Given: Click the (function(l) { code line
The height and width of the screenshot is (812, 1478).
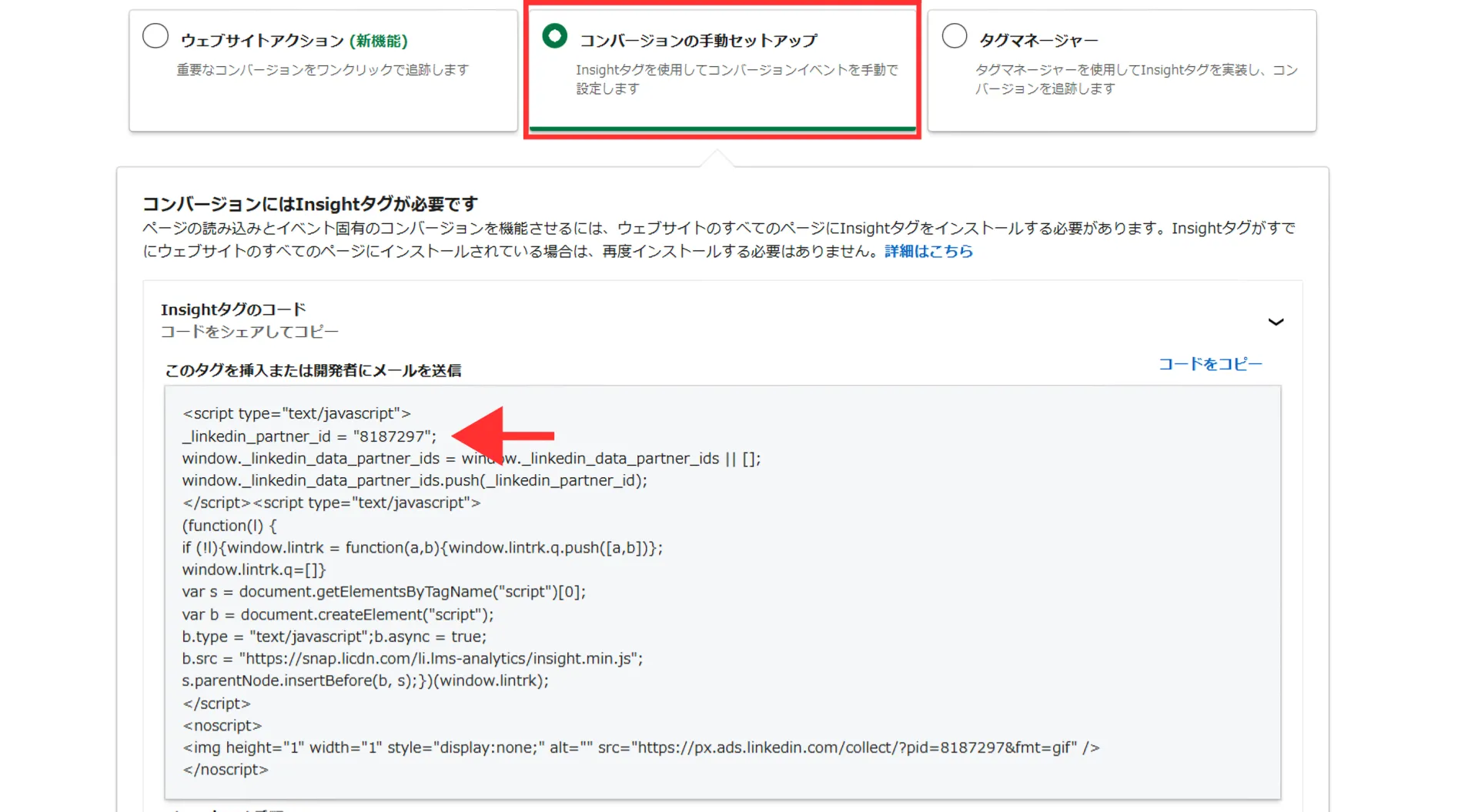Looking at the screenshot, I should coord(229,526).
